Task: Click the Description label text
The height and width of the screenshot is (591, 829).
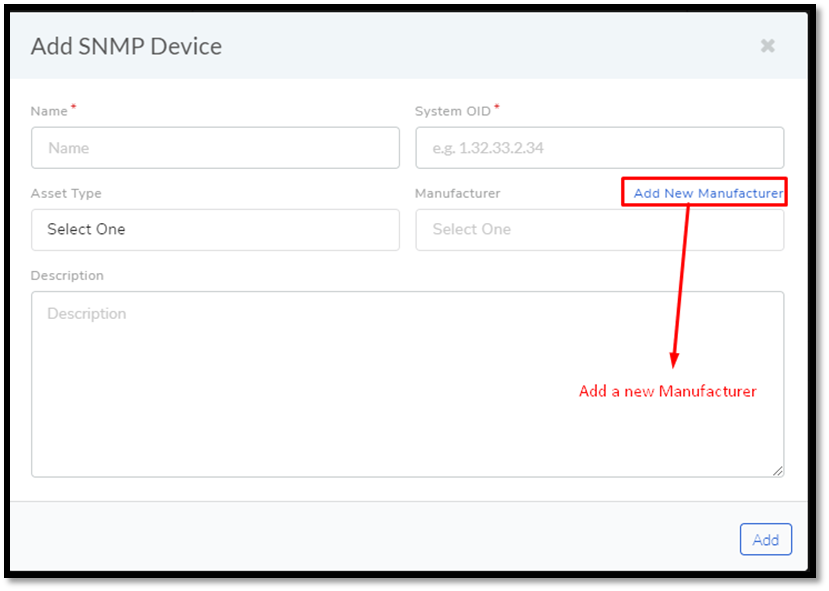Action: 67,275
